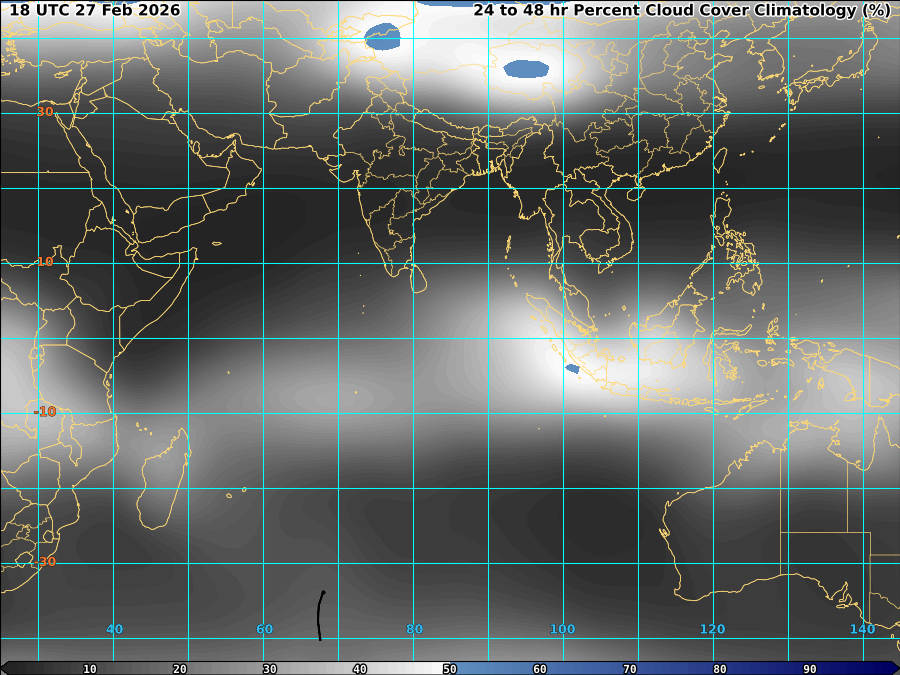The width and height of the screenshot is (900, 675).
Task: Choose the 70 value on the colorbar
Action: (x=630, y=668)
